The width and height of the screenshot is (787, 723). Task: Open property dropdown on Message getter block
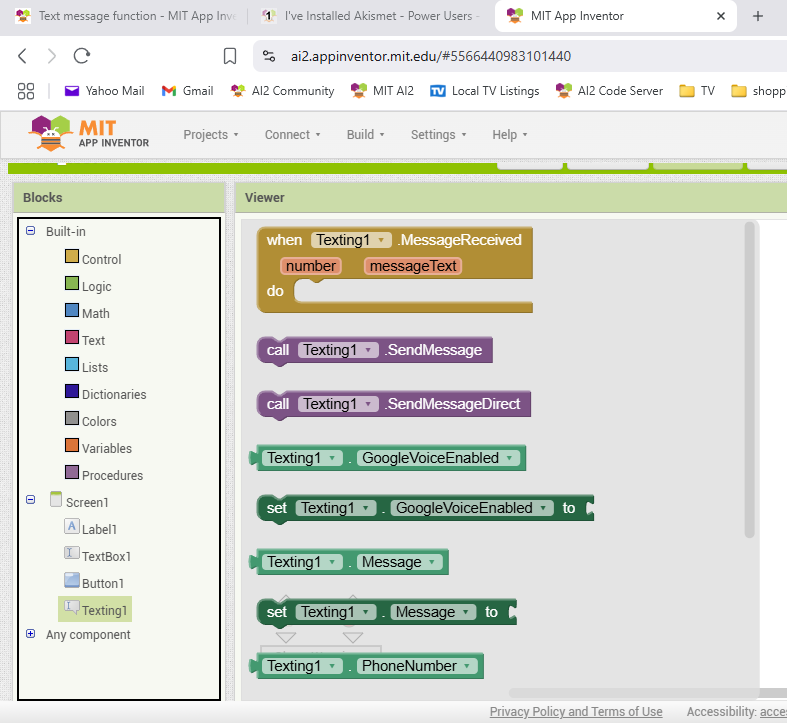point(400,562)
